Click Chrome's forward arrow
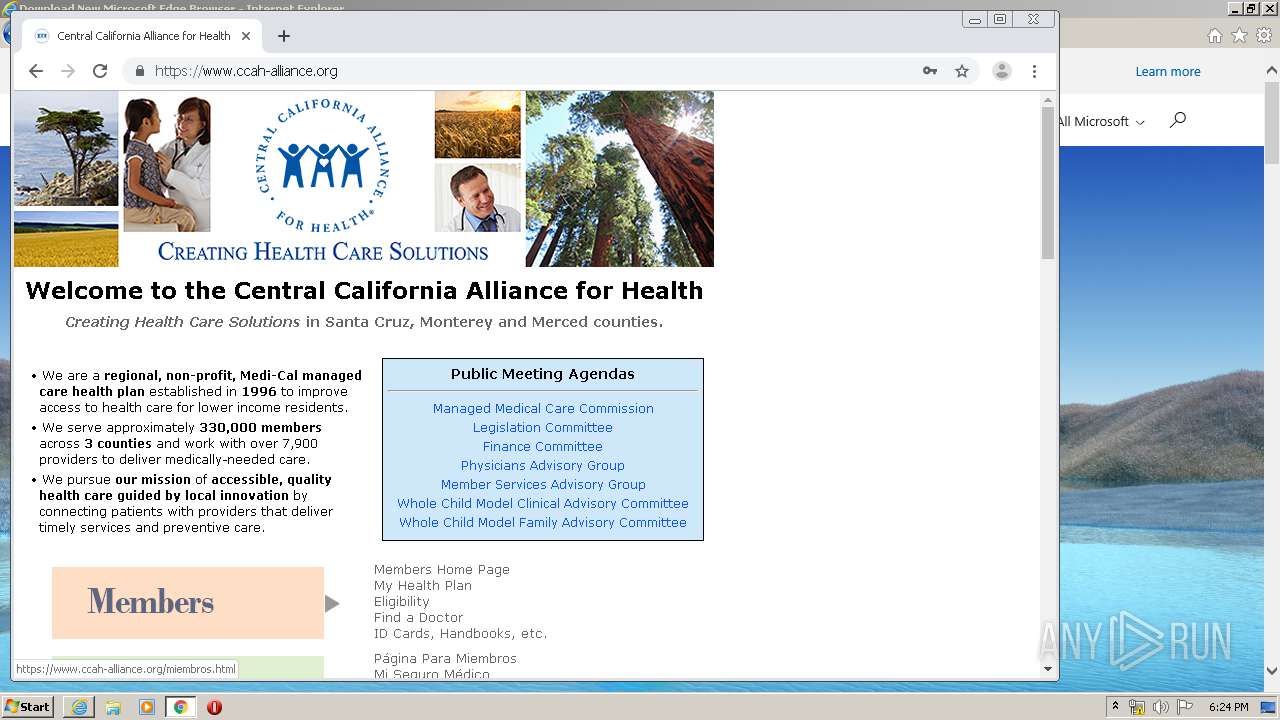Screen dimensions: 1280x720 click(68, 71)
